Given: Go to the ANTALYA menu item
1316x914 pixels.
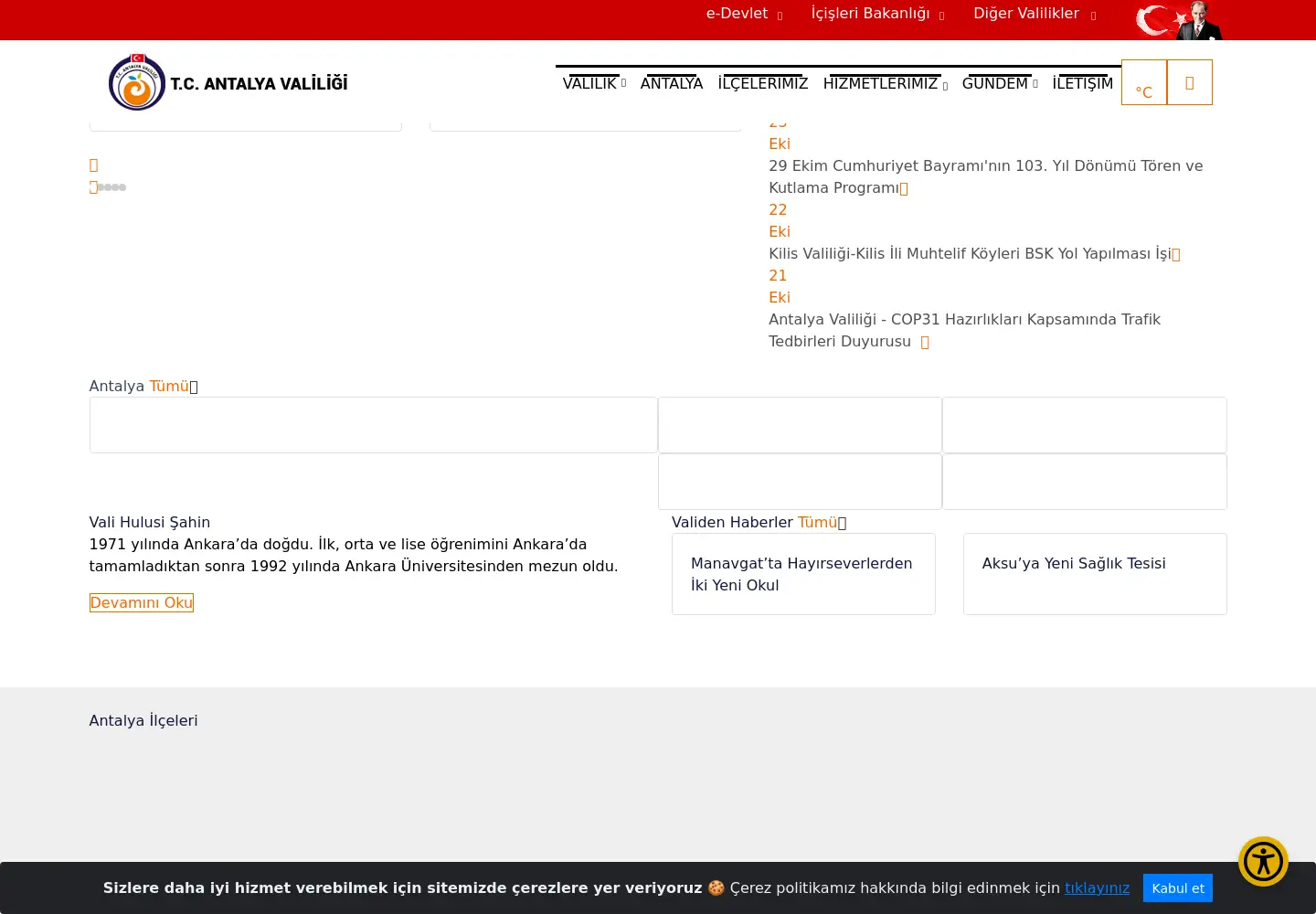Looking at the screenshot, I should pyautogui.click(x=672, y=83).
